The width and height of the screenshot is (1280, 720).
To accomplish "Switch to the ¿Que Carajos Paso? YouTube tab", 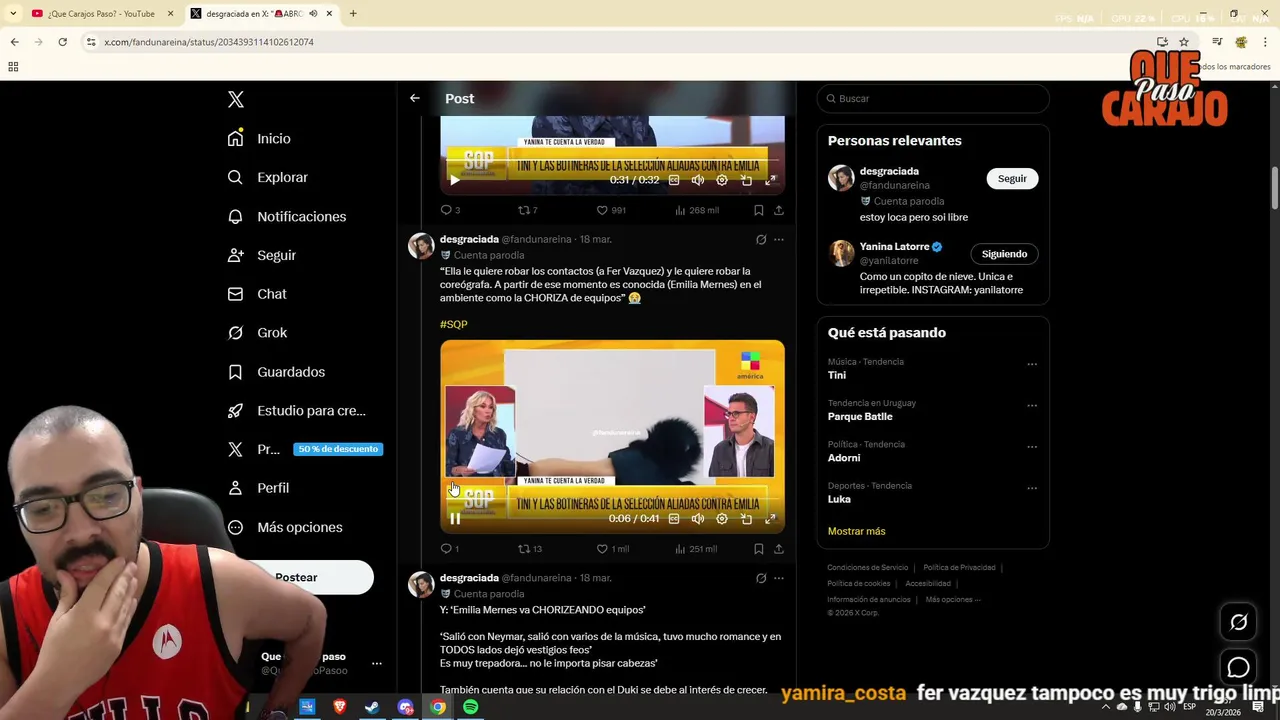I will (x=101, y=13).
